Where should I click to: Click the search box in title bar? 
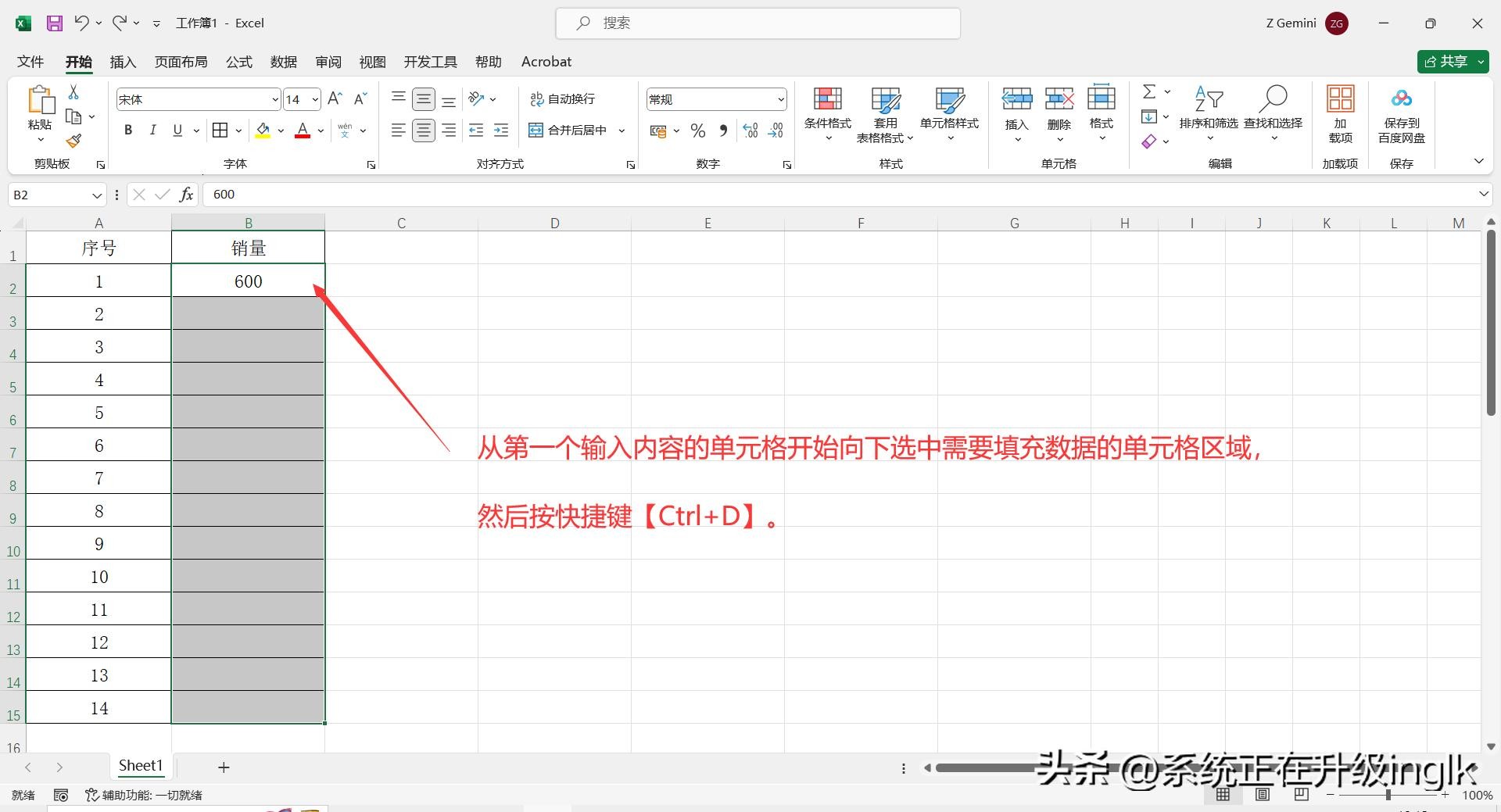coord(758,23)
